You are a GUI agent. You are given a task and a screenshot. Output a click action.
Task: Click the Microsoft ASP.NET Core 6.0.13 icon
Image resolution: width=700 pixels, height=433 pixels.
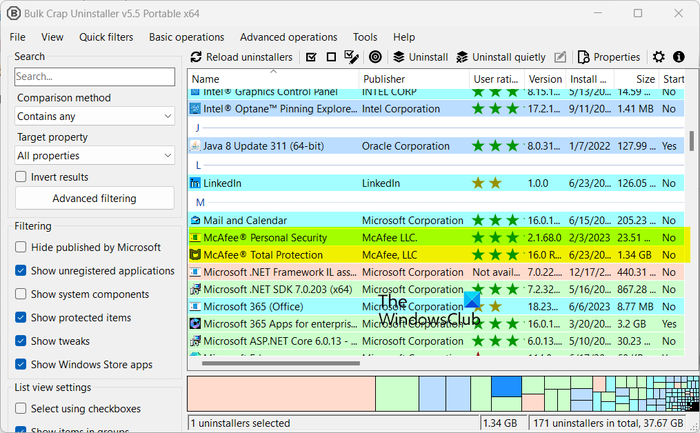coord(195,341)
